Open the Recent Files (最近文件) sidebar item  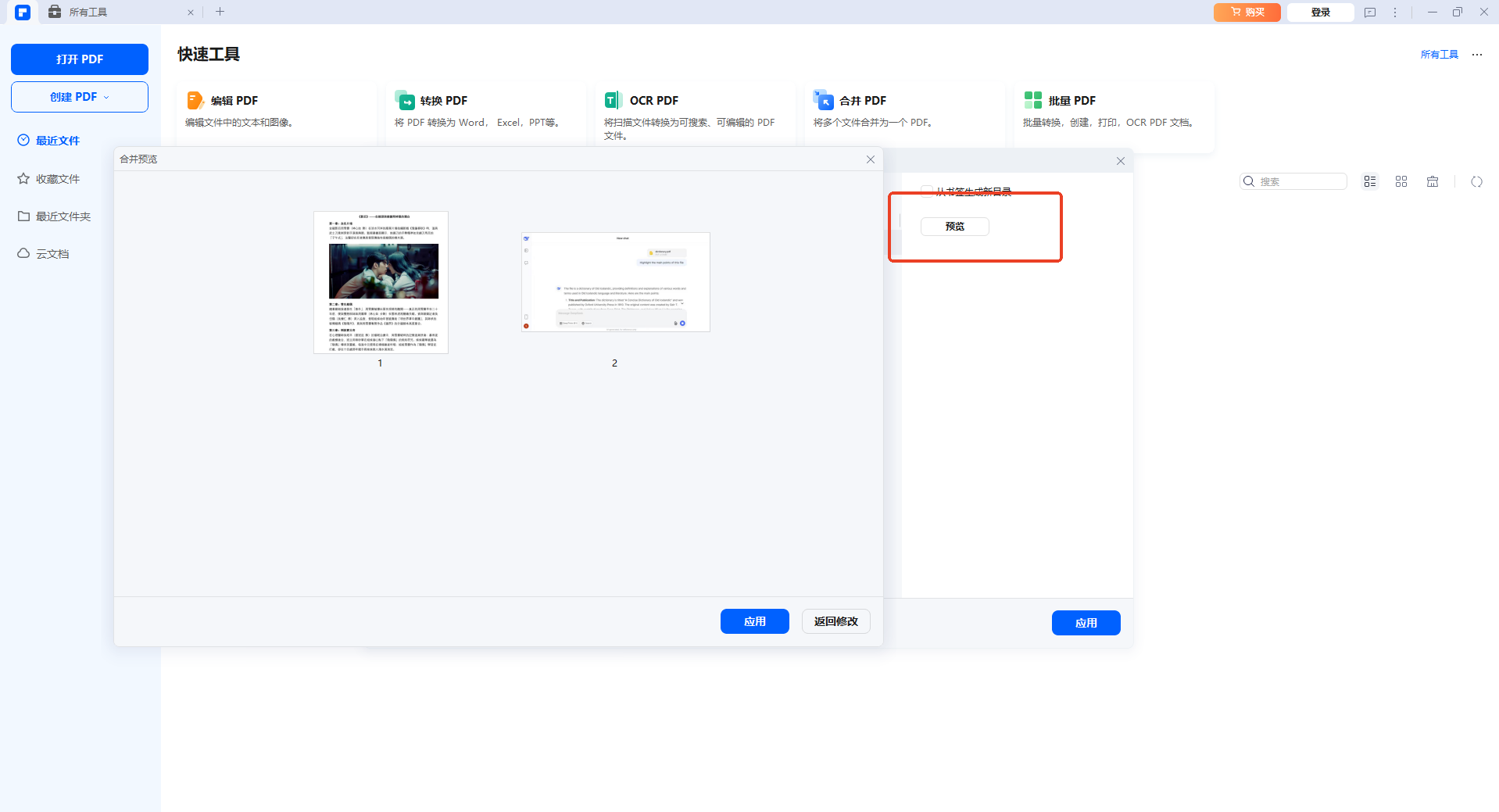coord(58,141)
